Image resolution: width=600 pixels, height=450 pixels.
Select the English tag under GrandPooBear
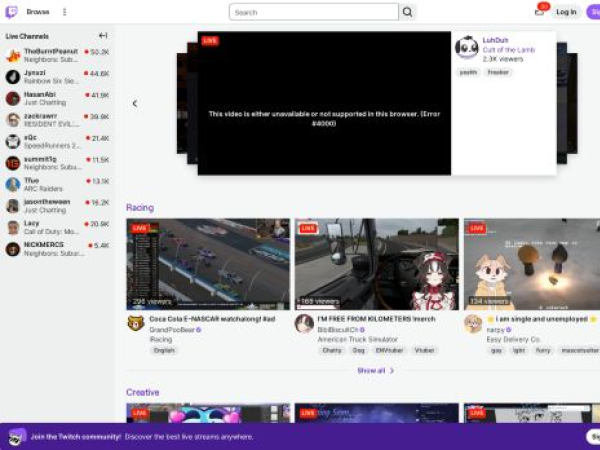click(164, 350)
